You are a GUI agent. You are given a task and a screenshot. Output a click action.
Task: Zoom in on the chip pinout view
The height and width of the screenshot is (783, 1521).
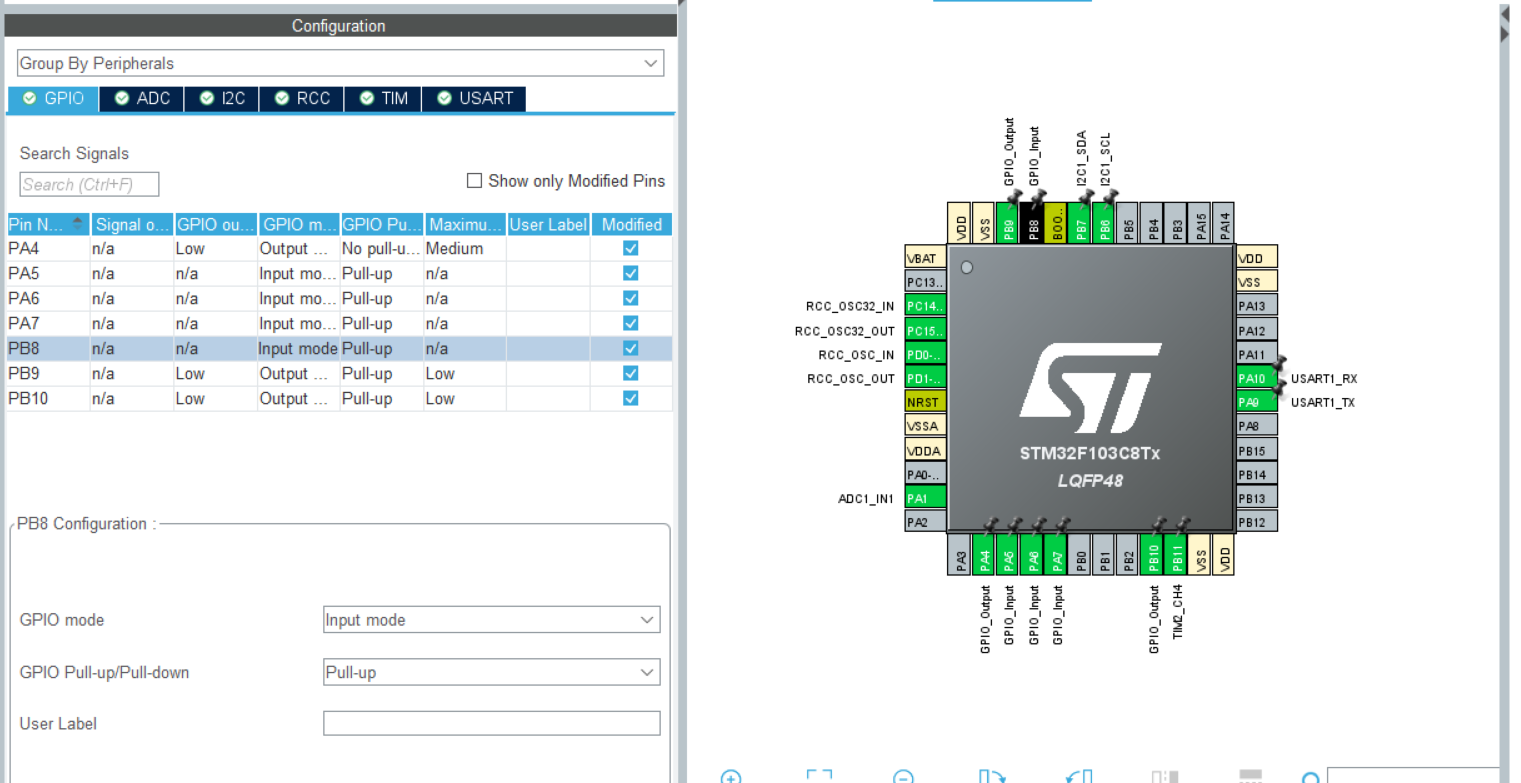click(731, 777)
